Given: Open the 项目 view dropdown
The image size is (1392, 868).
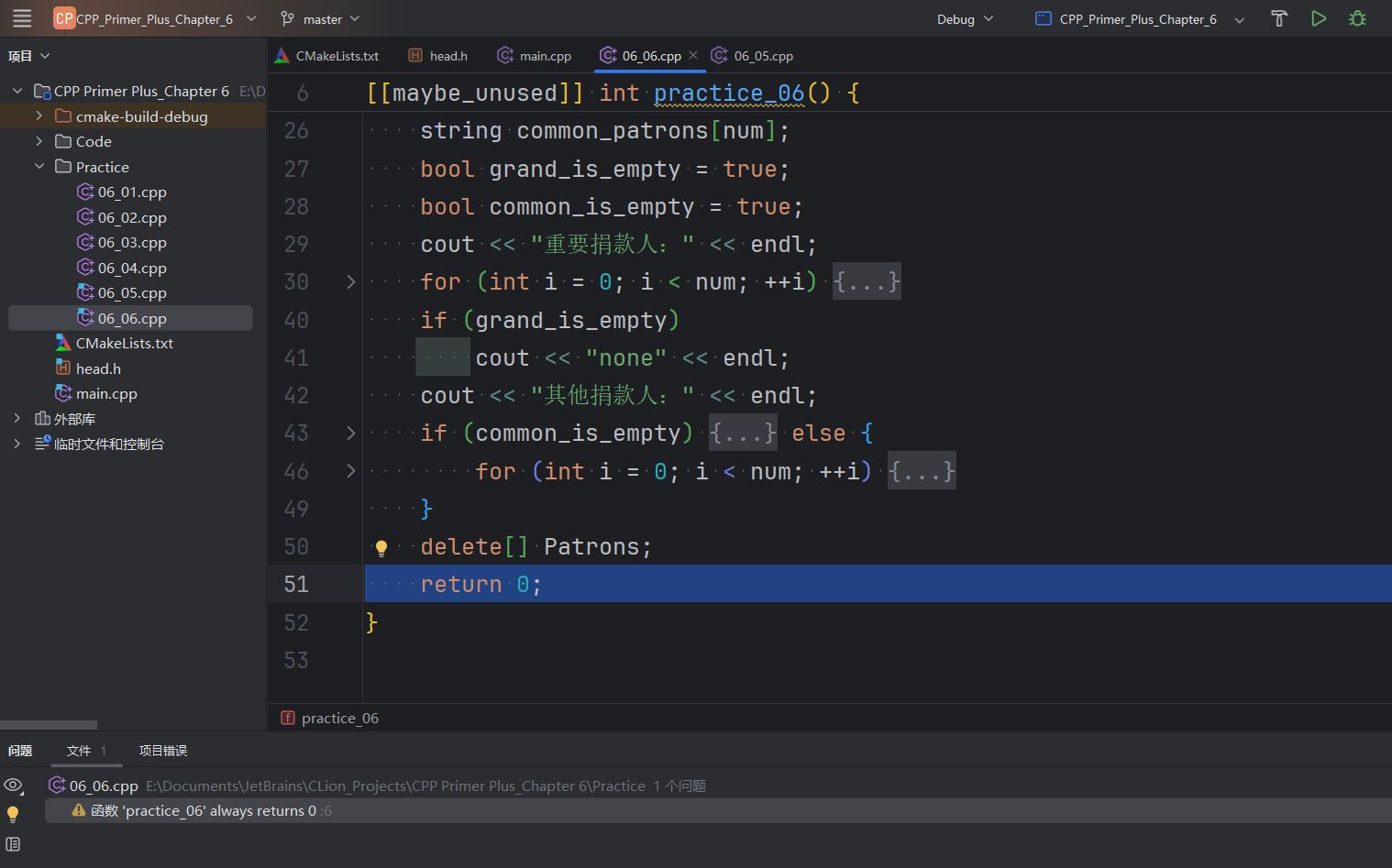Looking at the screenshot, I should point(28,56).
